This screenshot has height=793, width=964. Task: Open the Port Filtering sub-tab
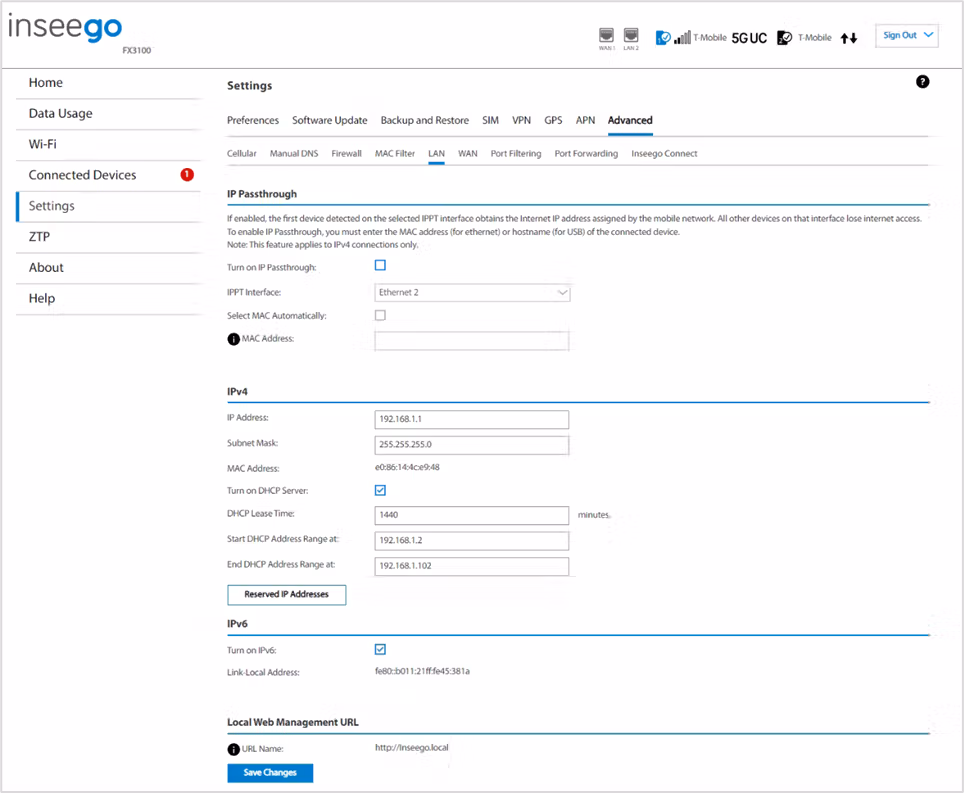click(516, 154)
